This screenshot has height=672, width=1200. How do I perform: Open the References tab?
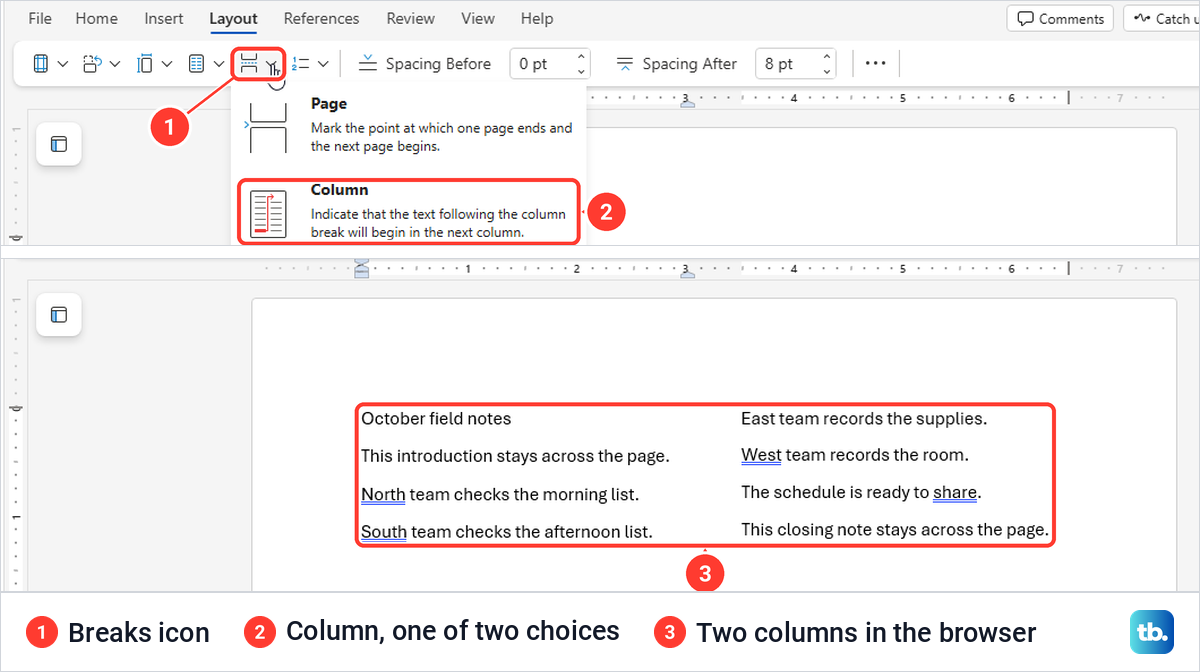(322, 18)
